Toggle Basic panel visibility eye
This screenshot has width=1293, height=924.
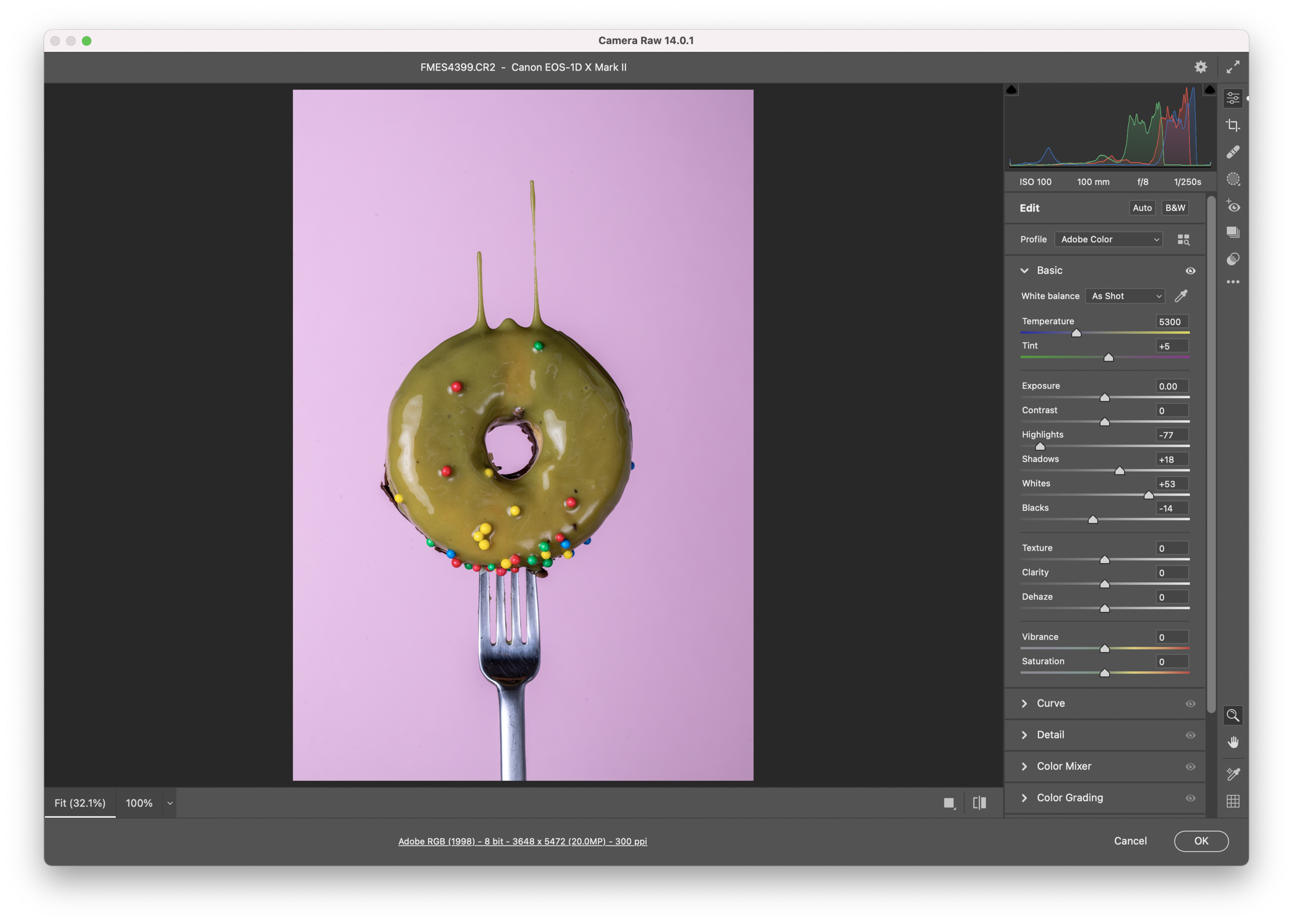tap(1190, 271)
